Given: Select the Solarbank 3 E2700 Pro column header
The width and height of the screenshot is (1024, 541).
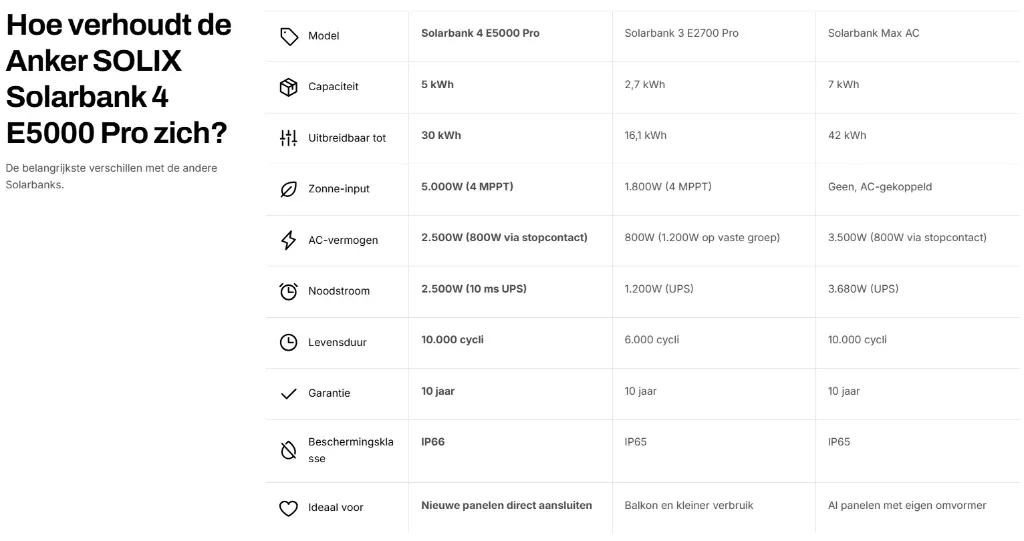Looking at the screenshot, I should [681, 33].
